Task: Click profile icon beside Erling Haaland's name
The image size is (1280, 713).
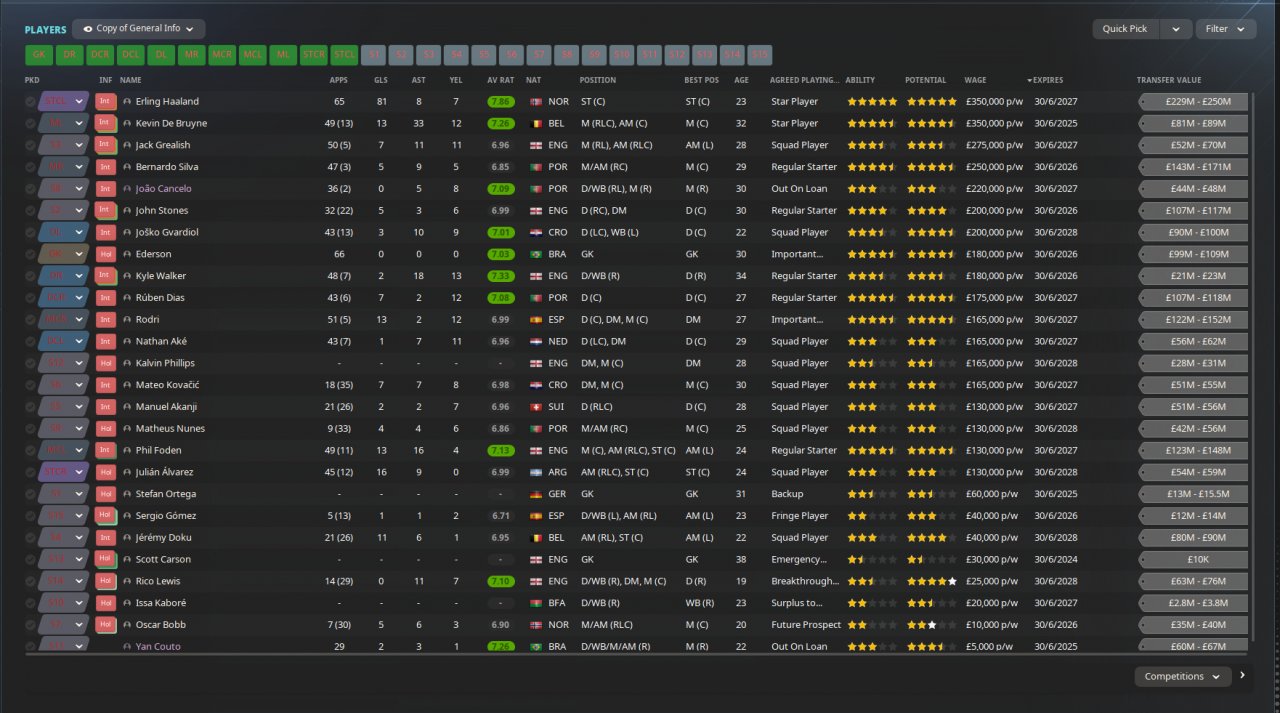Action: (128, 101)
